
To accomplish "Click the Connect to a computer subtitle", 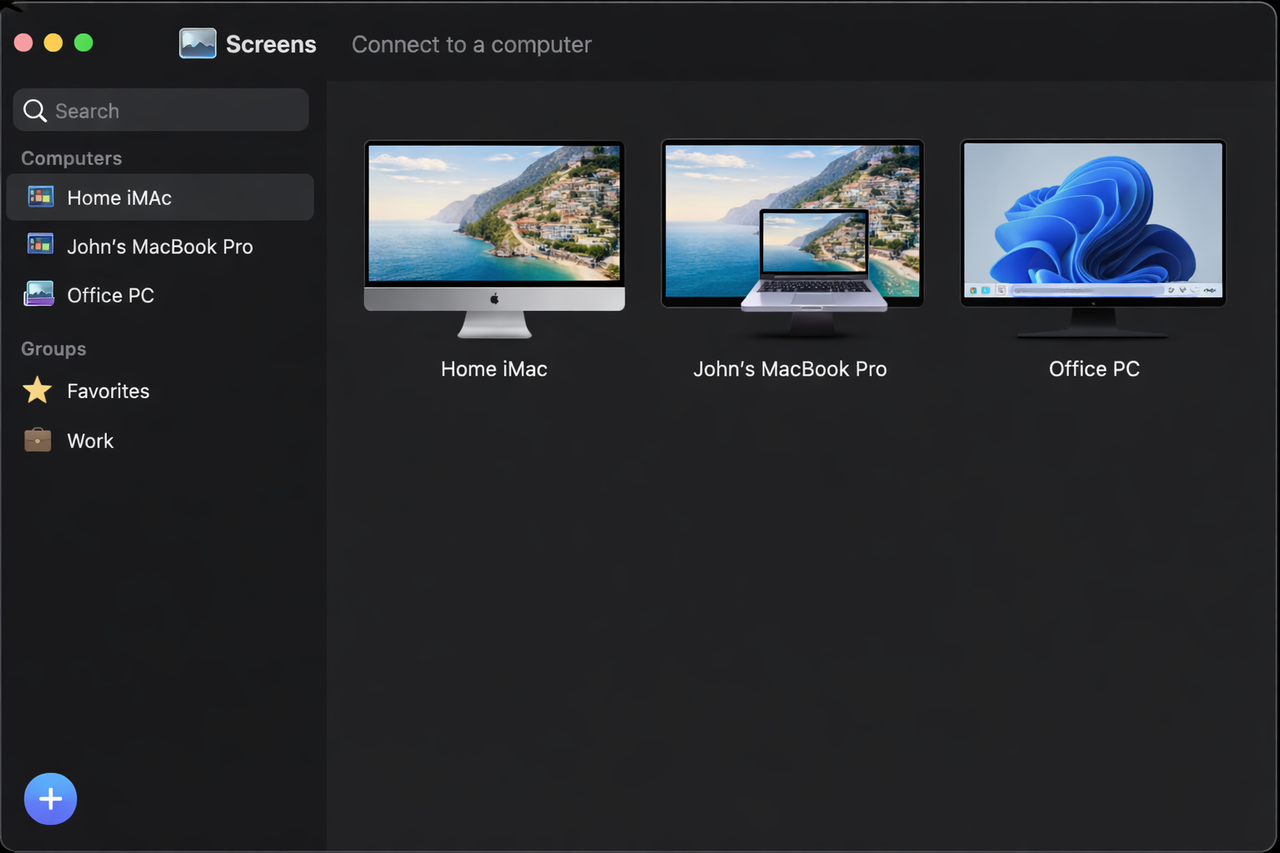I will click(472, 45).
